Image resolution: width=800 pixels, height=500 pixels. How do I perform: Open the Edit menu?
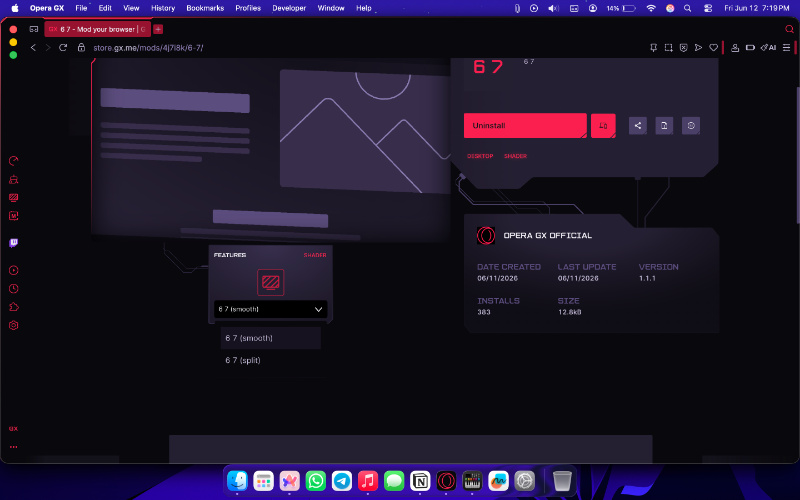coord(105,8)
